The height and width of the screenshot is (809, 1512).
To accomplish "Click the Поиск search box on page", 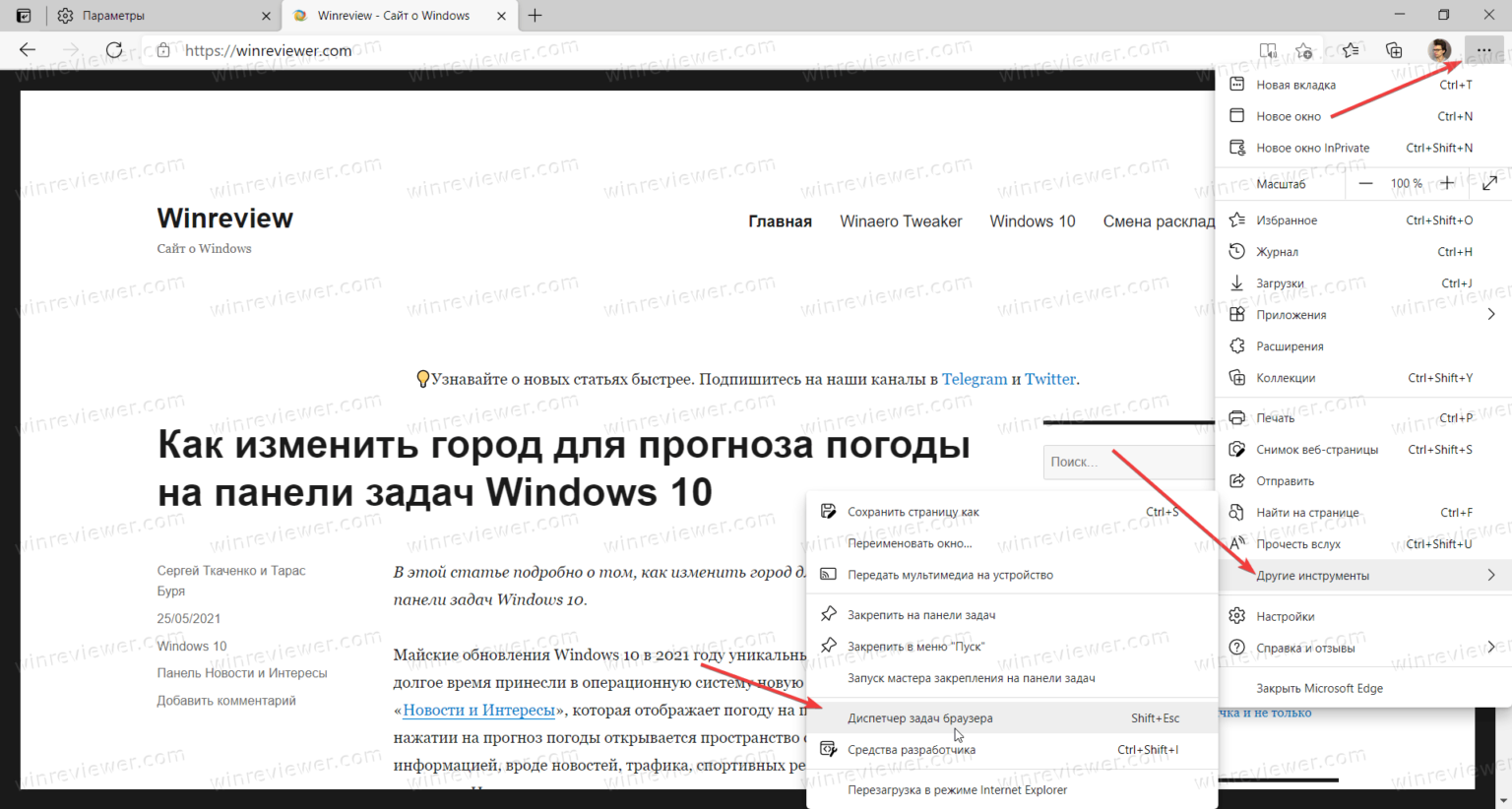I will click(1129, 462).
